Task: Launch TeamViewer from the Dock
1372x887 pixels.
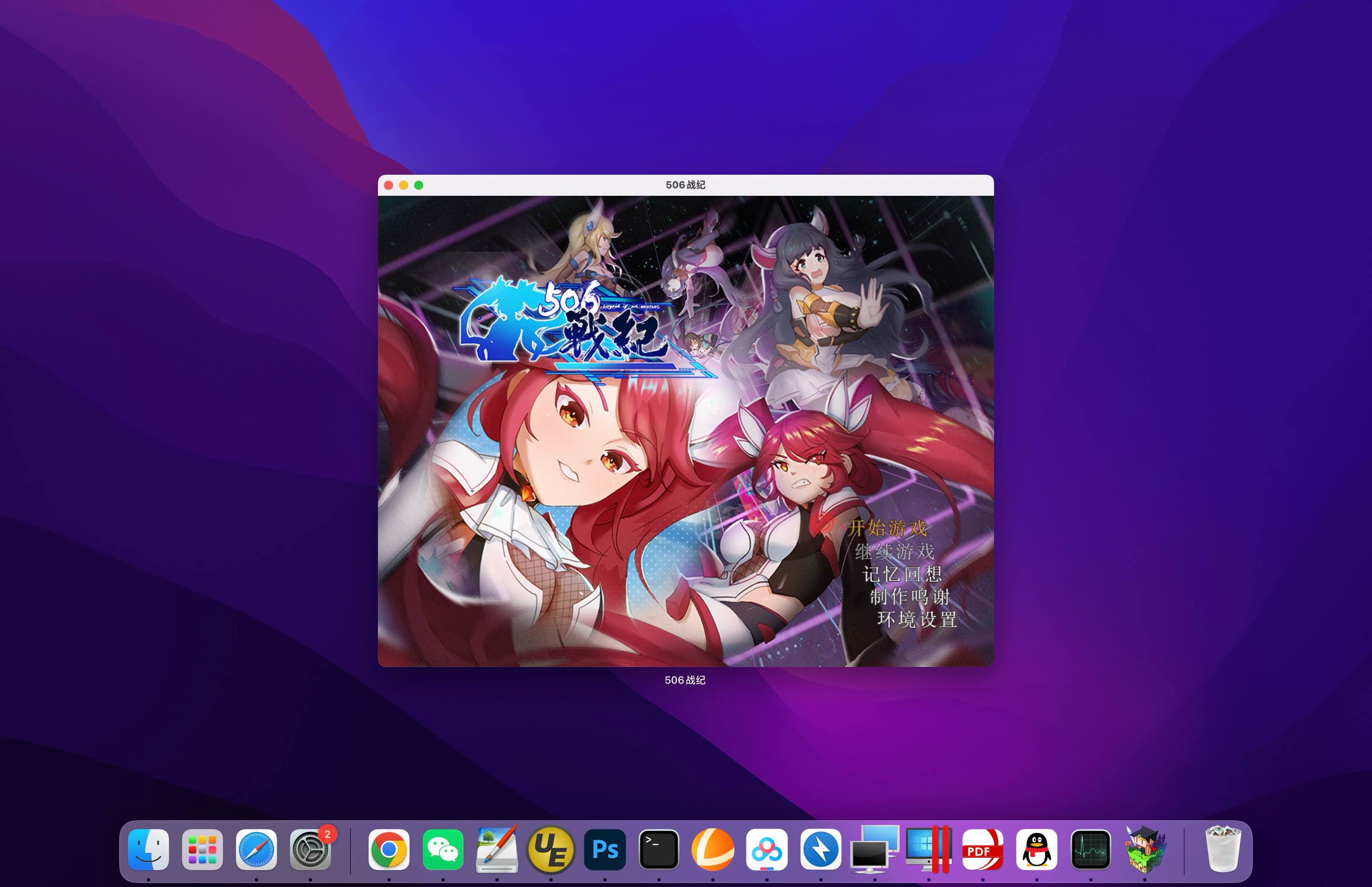Action: click(x=821, y=848)
